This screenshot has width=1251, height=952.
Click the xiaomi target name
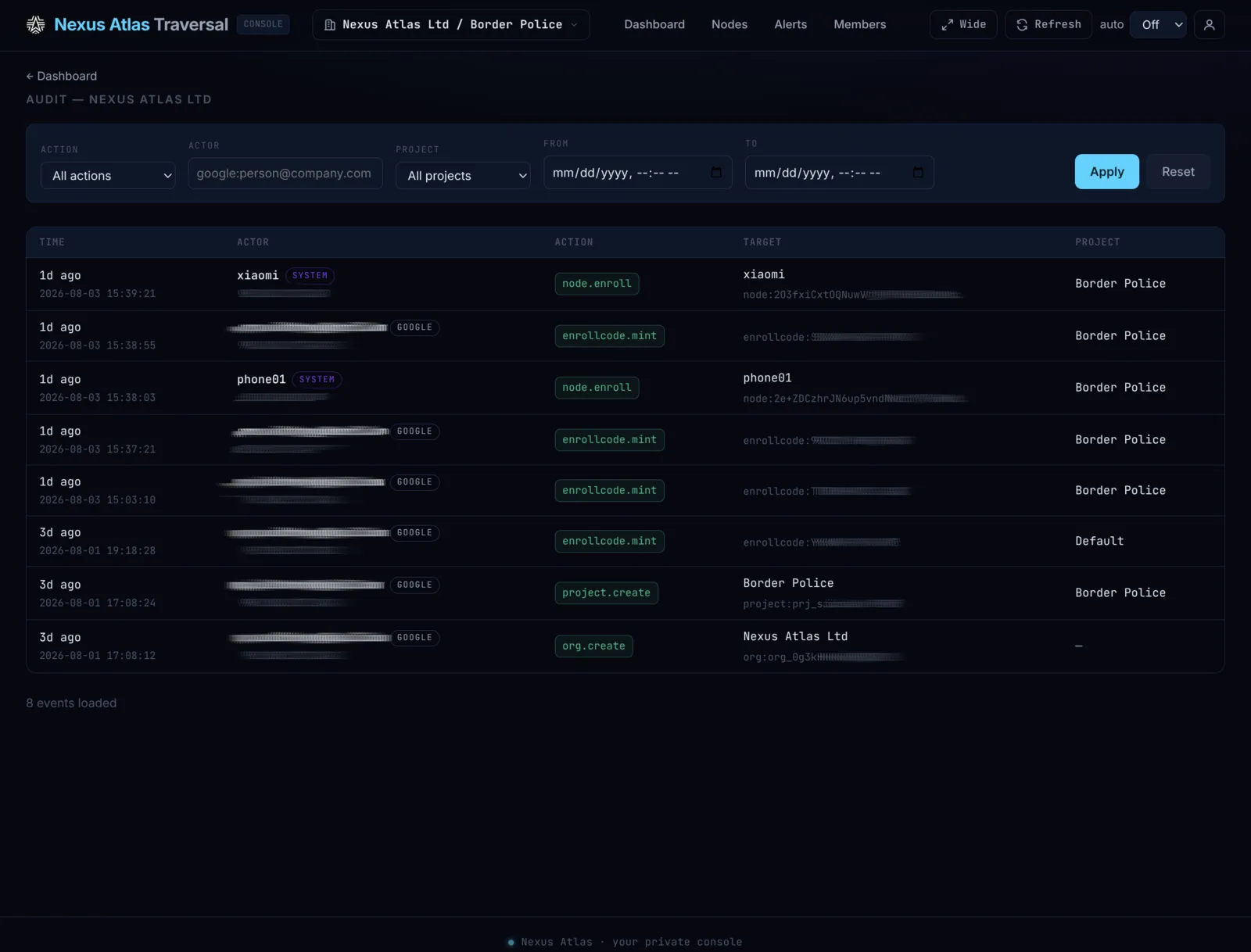(764, 275)
